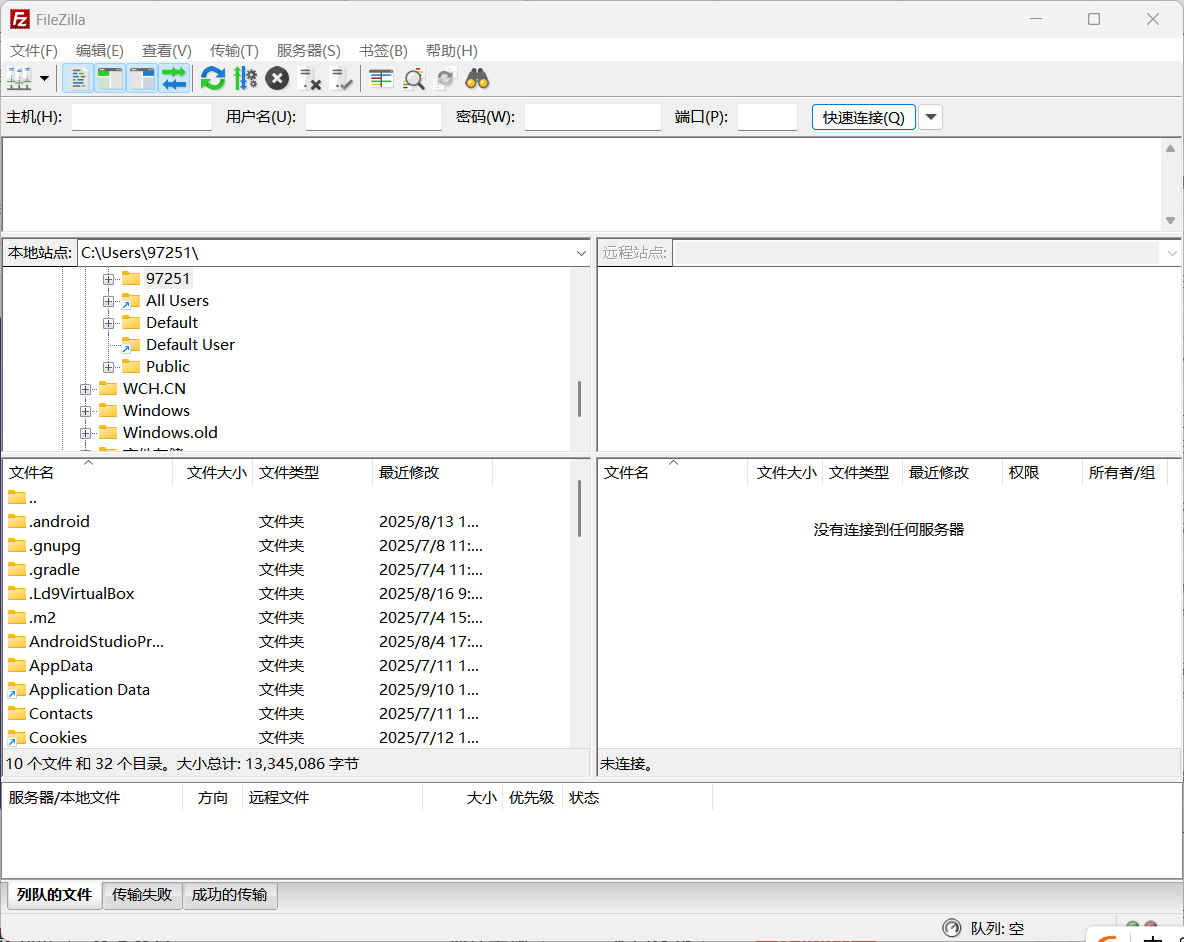
Task: Expand the Windows.old folder node
Action: (85, 433)
